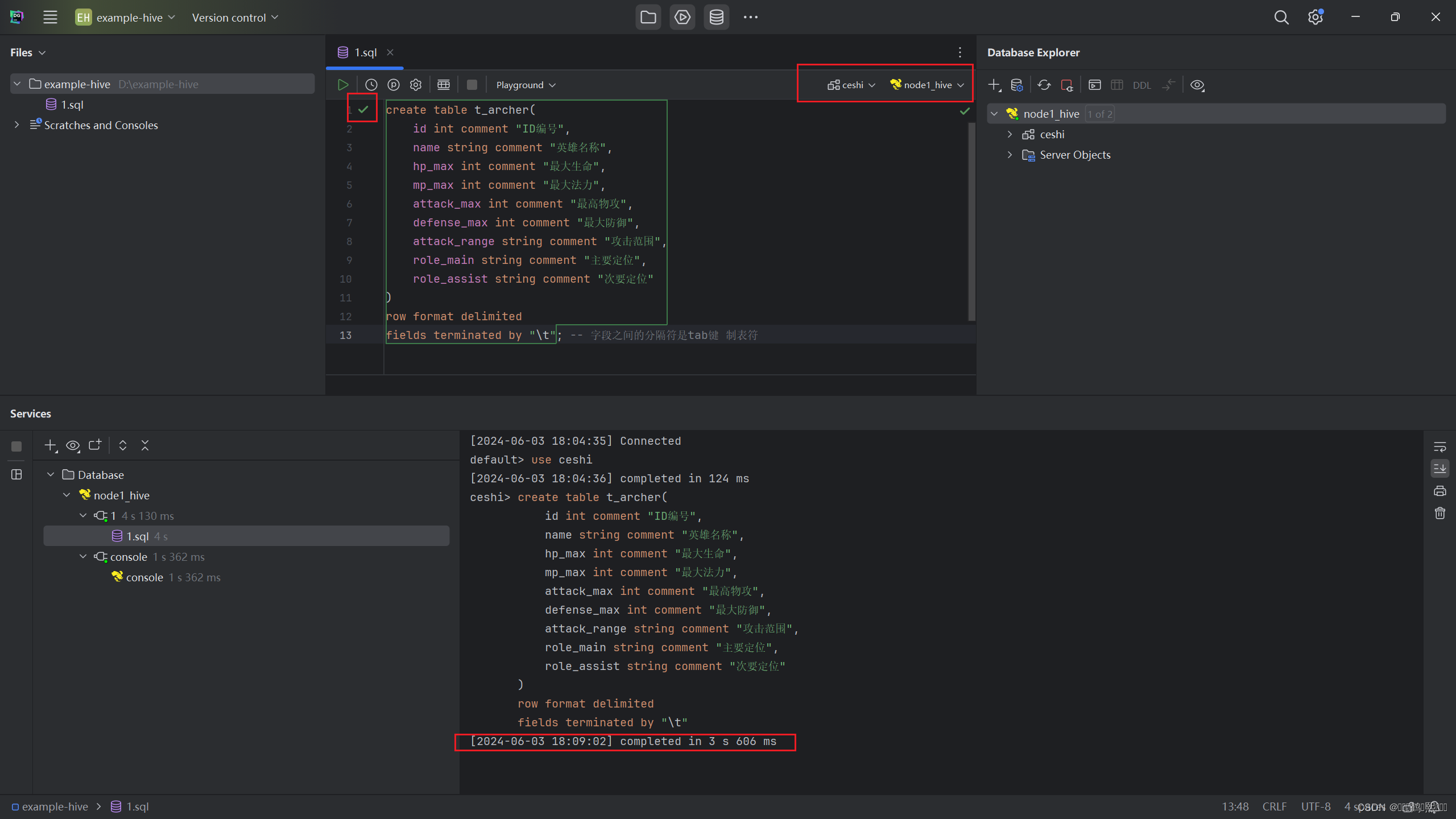The width and height of the screenshot is (1456, 819).
Task: Toggle in-editor results table icon
Action: 444,85
